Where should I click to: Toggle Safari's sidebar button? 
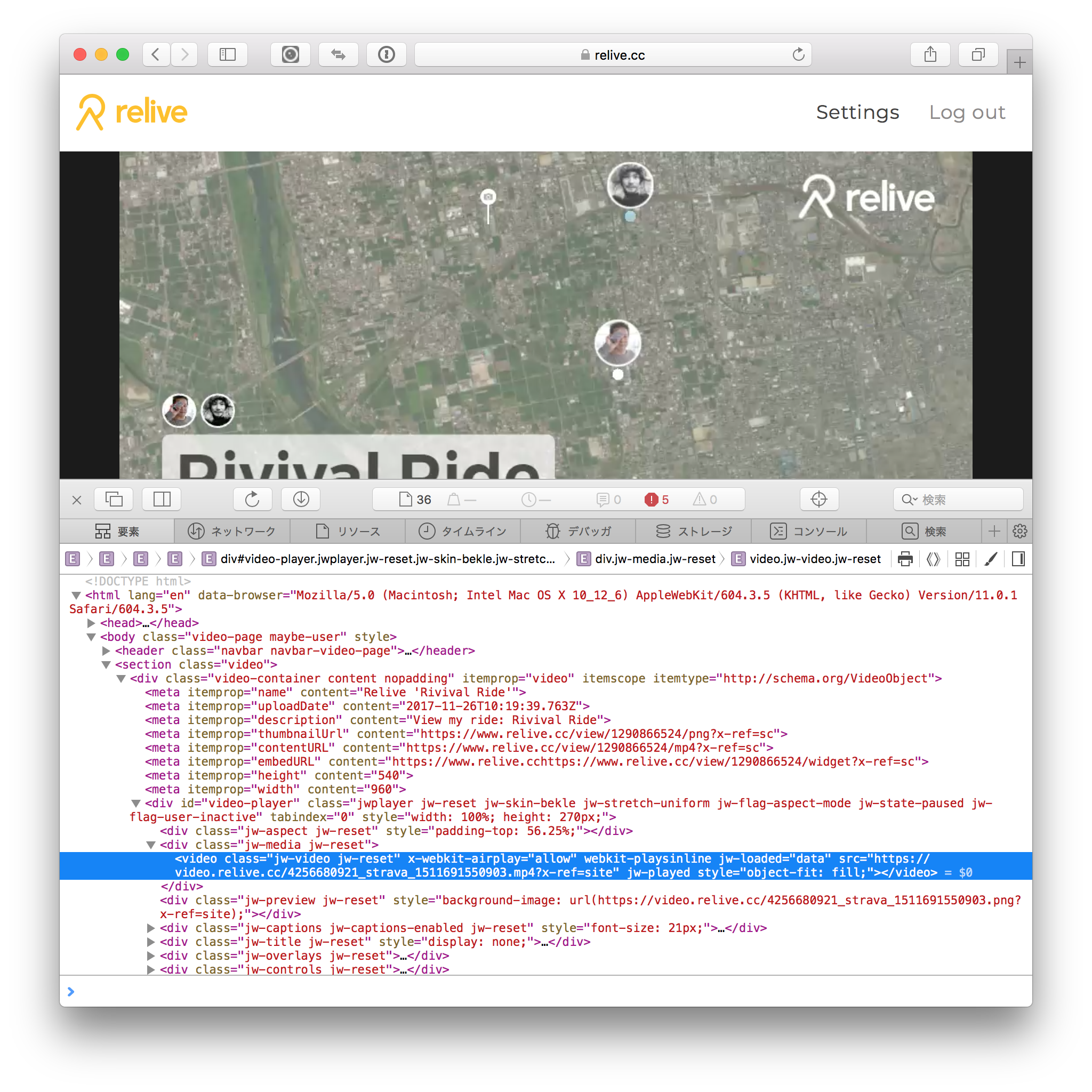click(227, 55)
